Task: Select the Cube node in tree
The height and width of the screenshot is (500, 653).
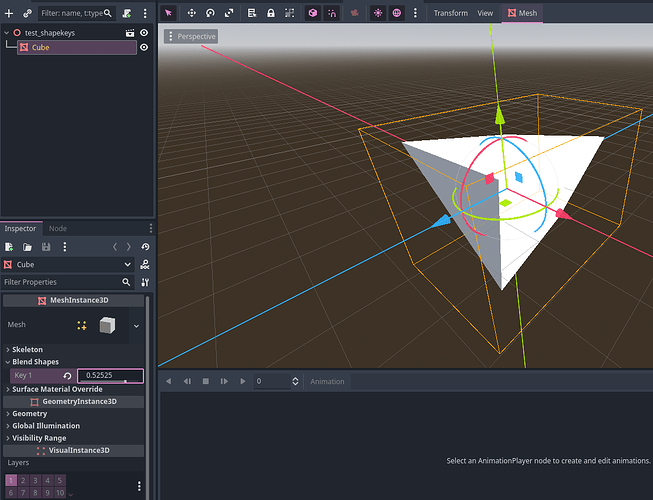Action: point(77,47)
